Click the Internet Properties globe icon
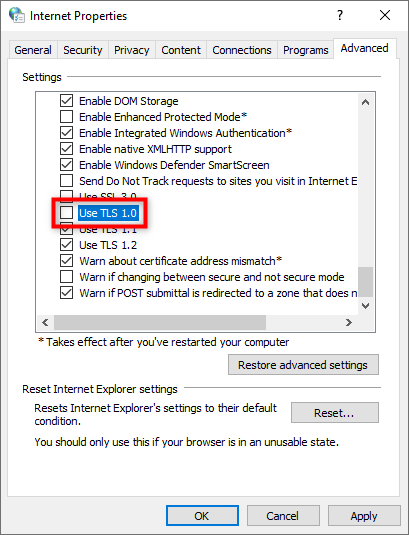 click(x=16, y=15)
